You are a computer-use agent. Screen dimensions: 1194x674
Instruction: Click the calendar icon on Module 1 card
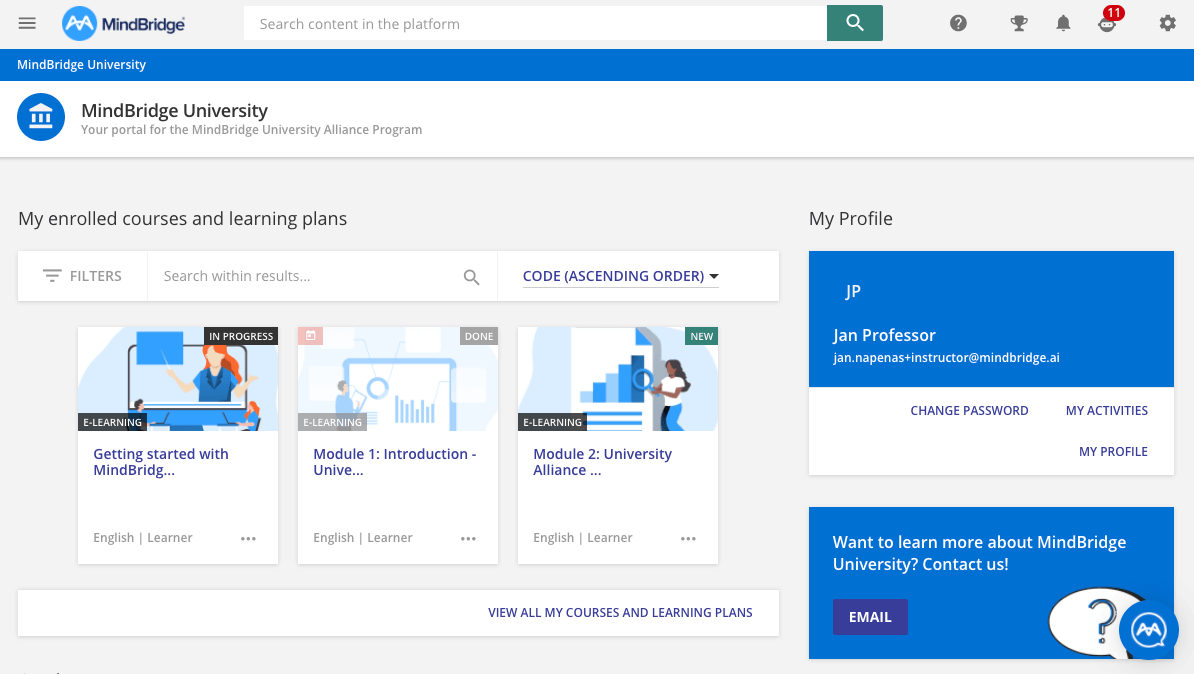pos(311,336)
